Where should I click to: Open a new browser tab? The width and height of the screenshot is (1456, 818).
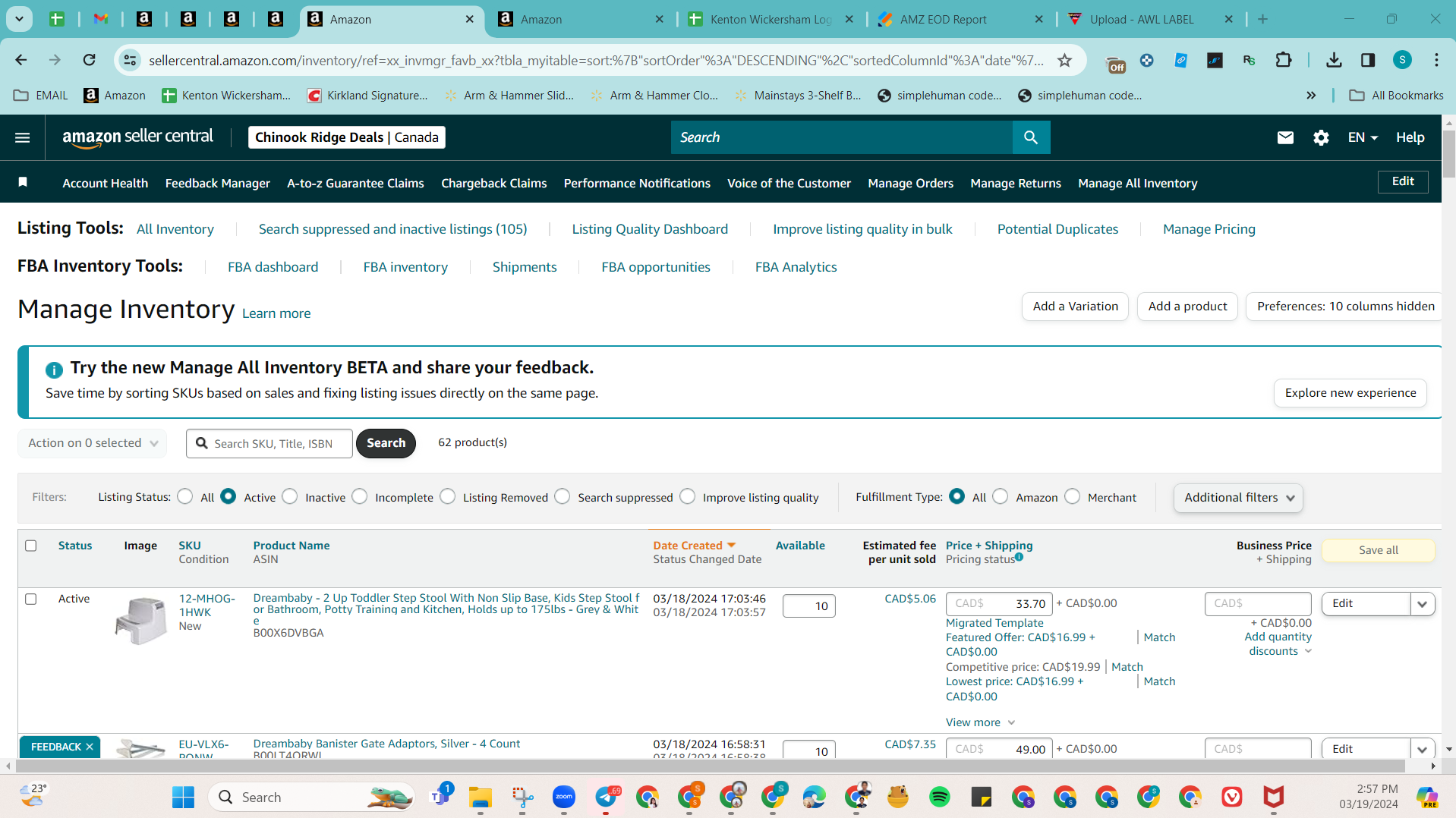tap(1262, 19)
